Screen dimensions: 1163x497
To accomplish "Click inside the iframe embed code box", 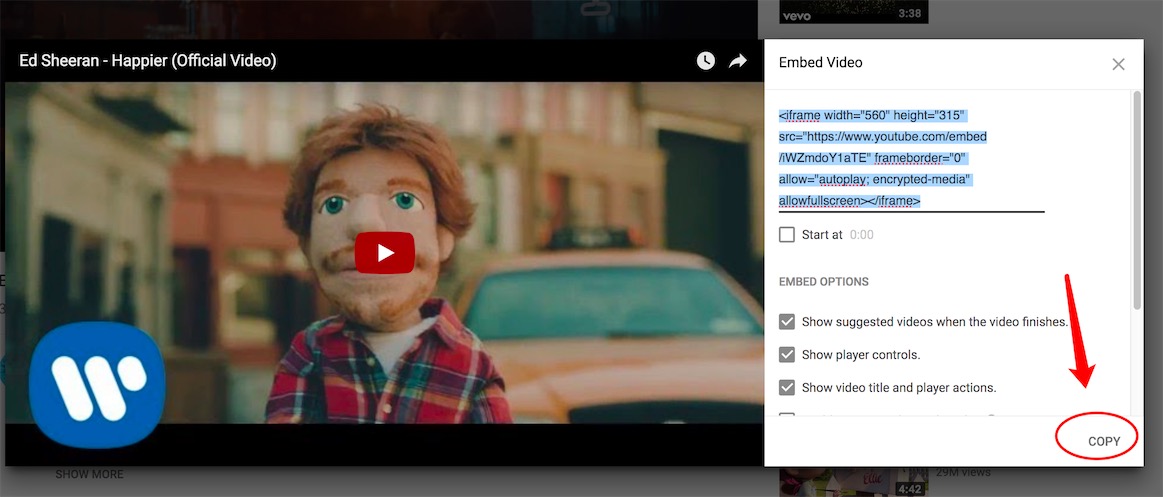I will pos(900,158).
